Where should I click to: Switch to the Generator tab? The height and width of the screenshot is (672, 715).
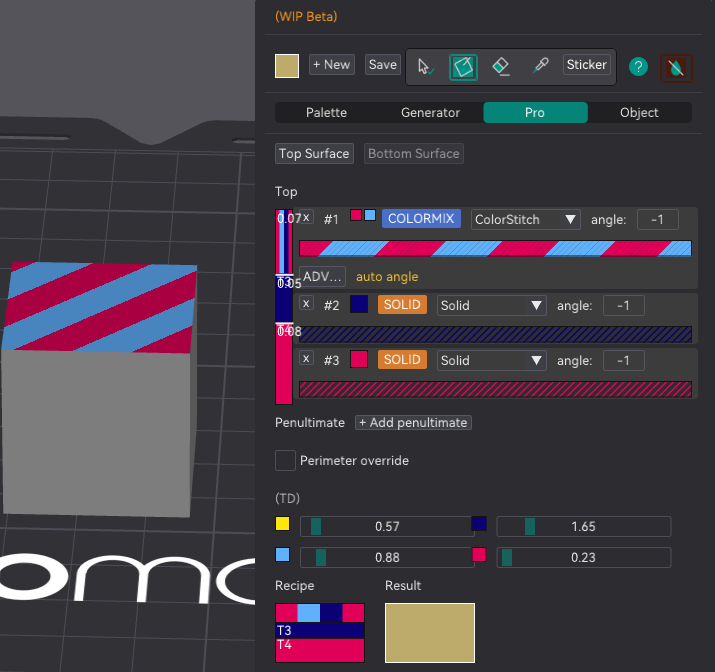pos(430,113)
